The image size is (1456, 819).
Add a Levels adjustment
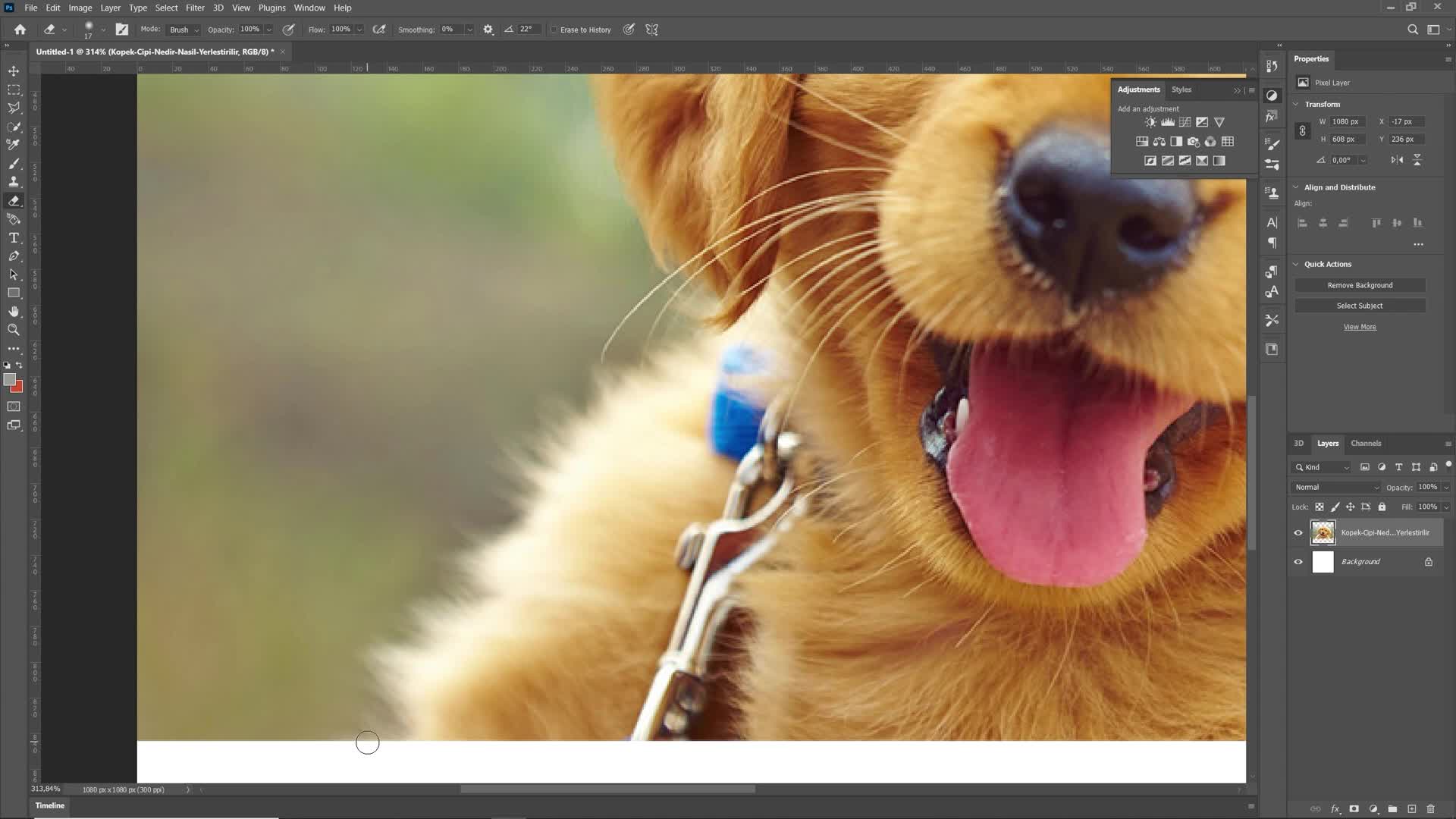tap(1168, 122)
